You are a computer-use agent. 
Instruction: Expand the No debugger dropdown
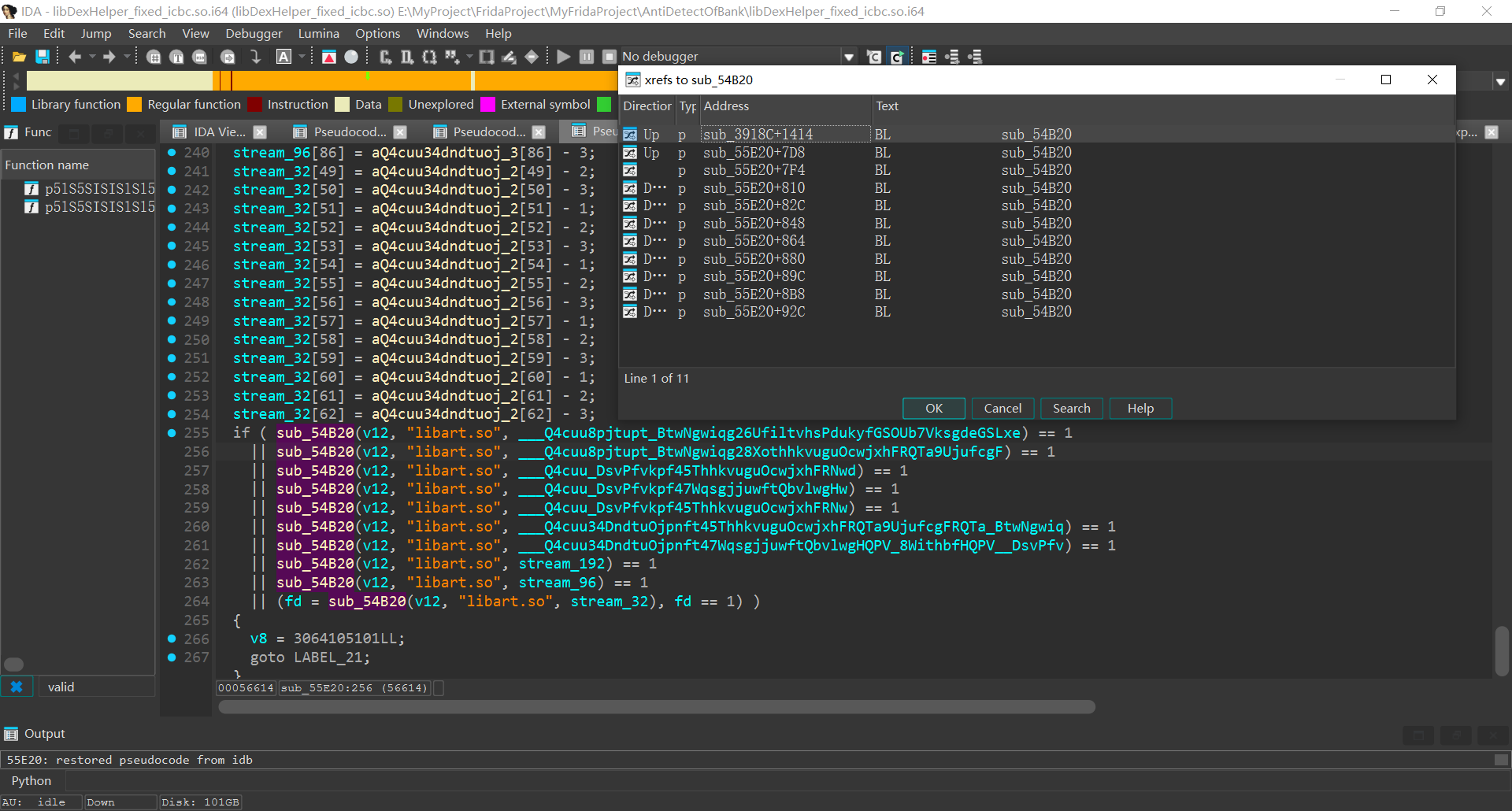[x=848, y=57]
